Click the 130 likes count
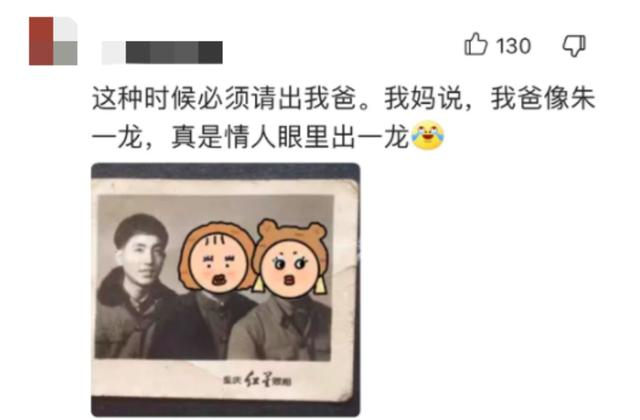 coord(513,45)
